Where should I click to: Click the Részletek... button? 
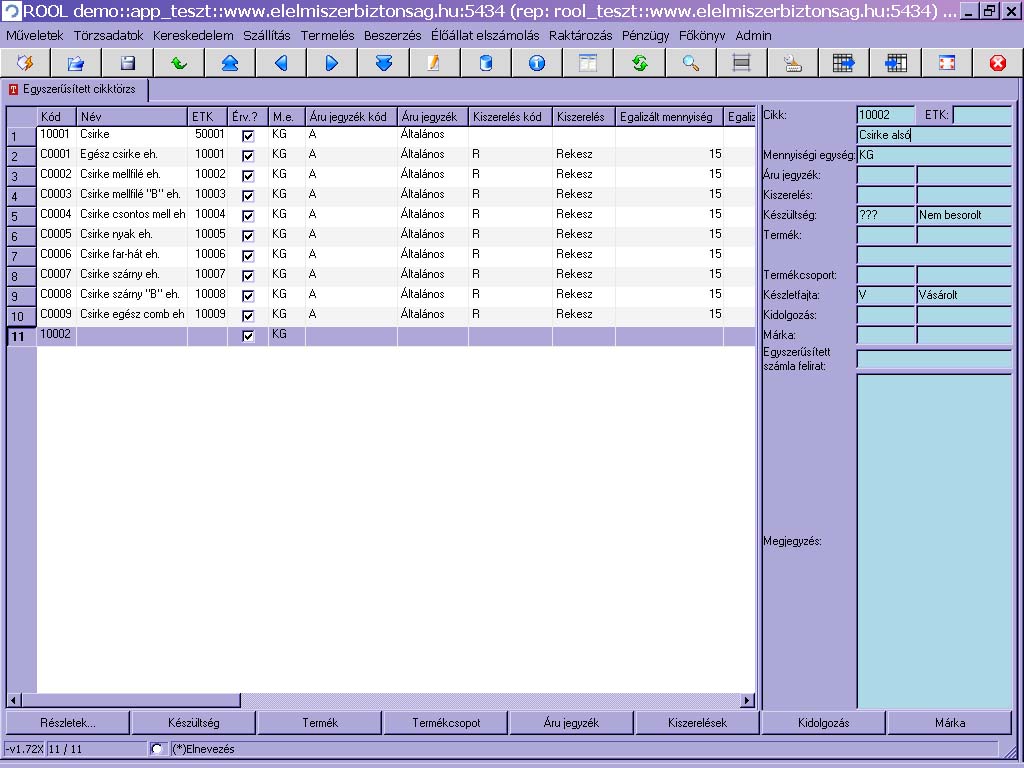[68, 723]
